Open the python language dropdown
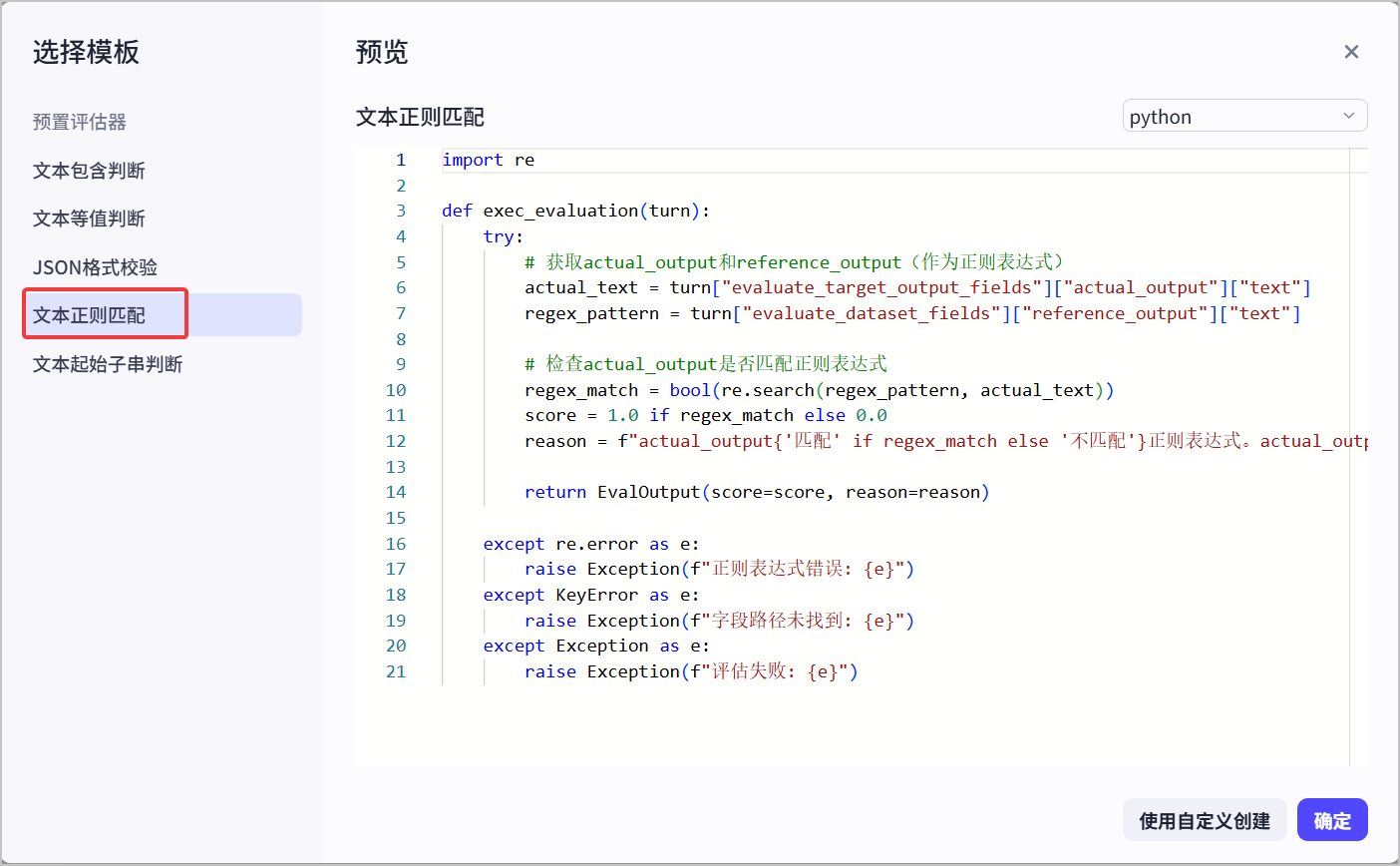 [x=1244, y=116]
